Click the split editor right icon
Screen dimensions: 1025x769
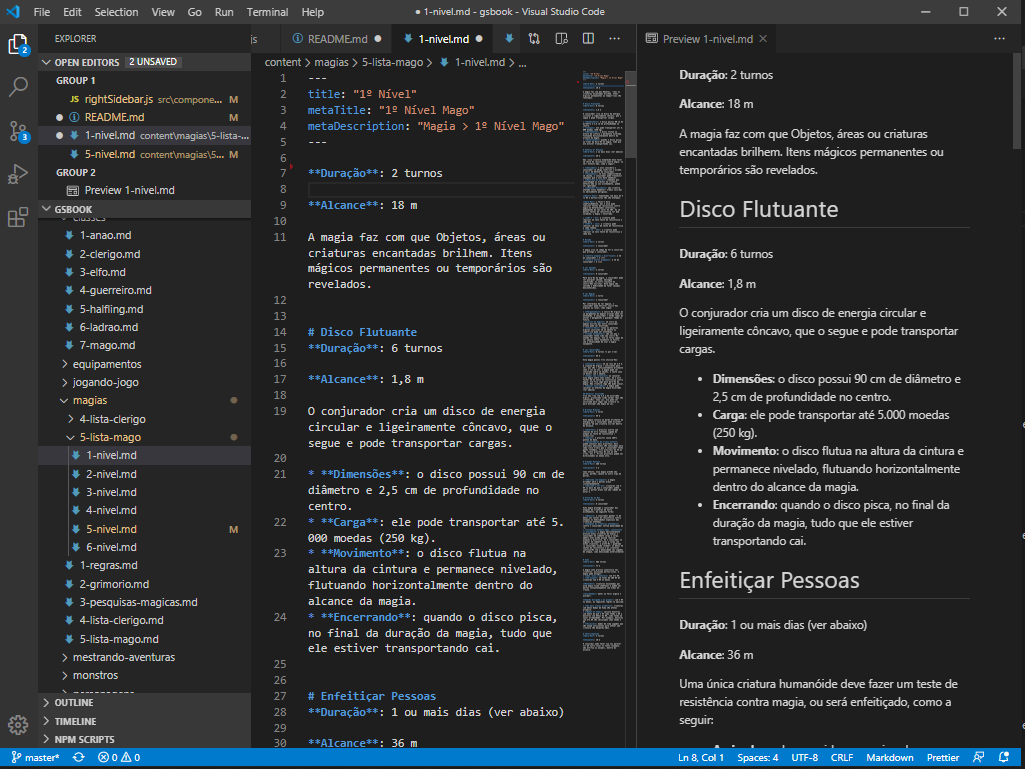588,39
